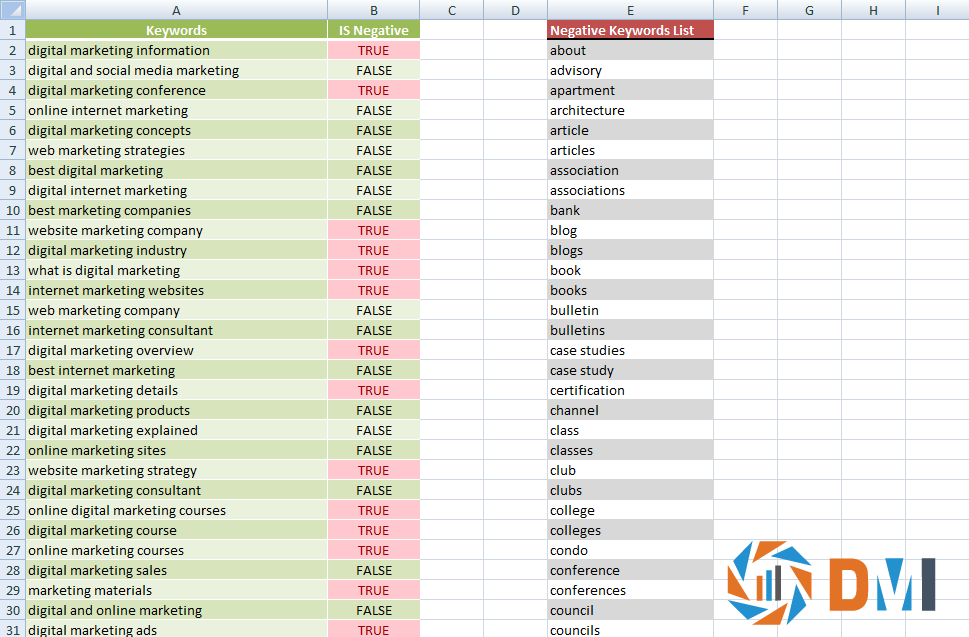Click an empty cell in column C
This screenshot has width=969, height=637.
(x=451, y=110)
